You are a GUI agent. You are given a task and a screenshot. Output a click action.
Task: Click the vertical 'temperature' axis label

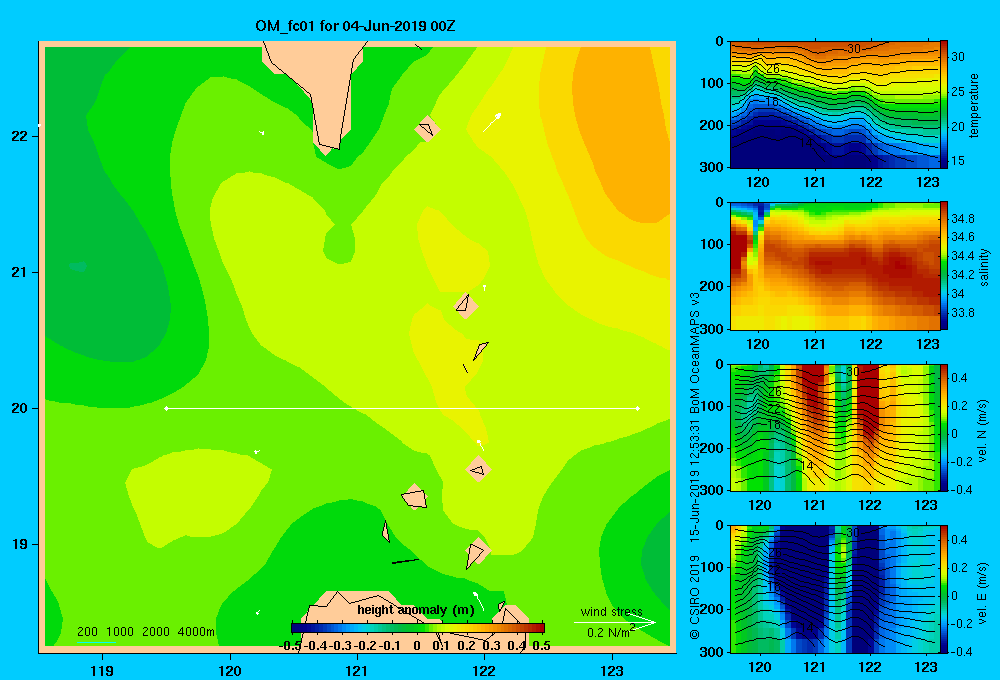tap(974, 105)
